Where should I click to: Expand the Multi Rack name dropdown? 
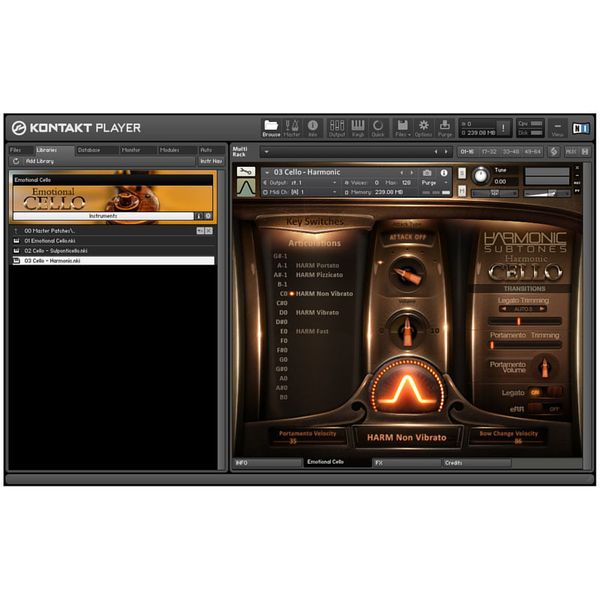(266, 152)
